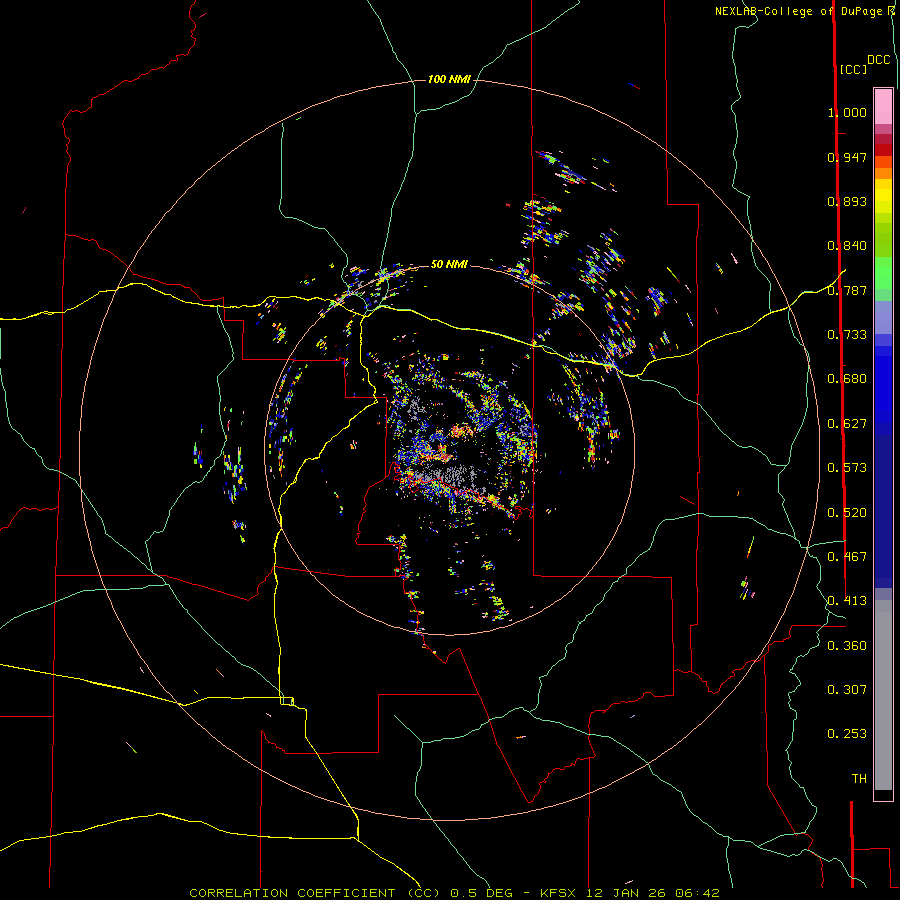This screenshot has height=900, width=900.
Task: Click the Correlation Coefficient caption at the bottom
Action: click(x=454, y=893)
